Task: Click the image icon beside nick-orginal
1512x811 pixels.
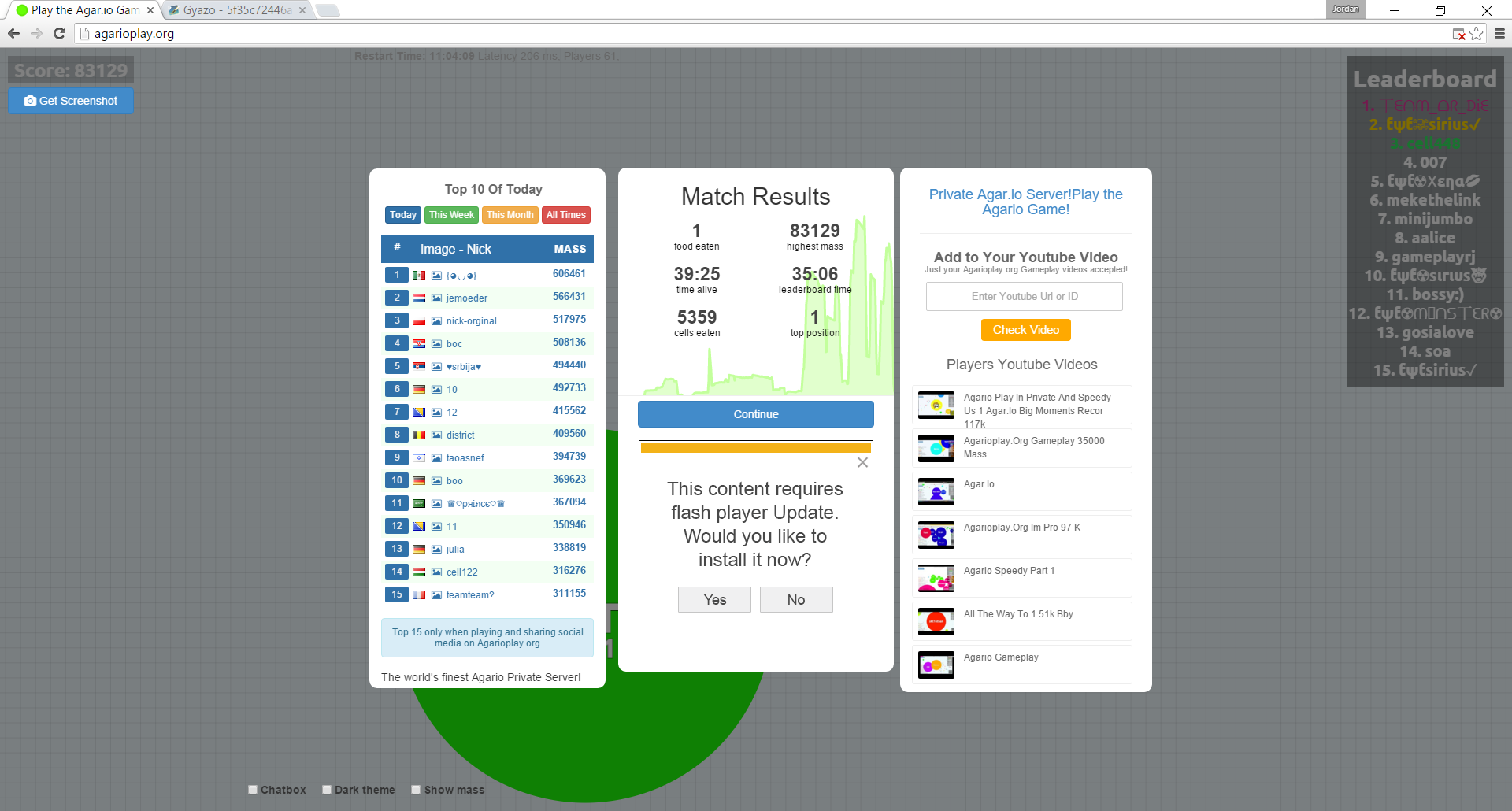Action: [x=436, y=321]
